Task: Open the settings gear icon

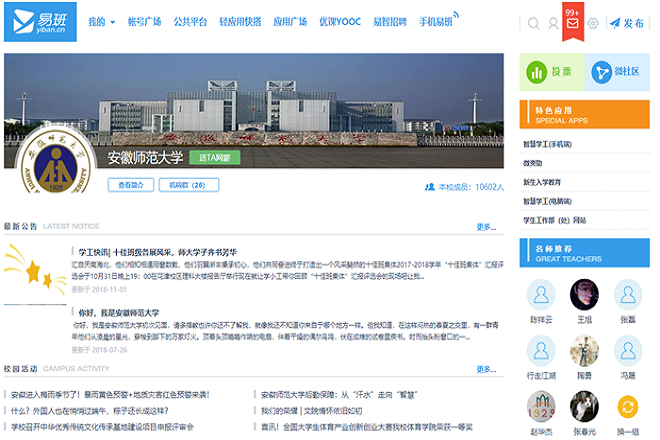Action: [x=593, y=23]
